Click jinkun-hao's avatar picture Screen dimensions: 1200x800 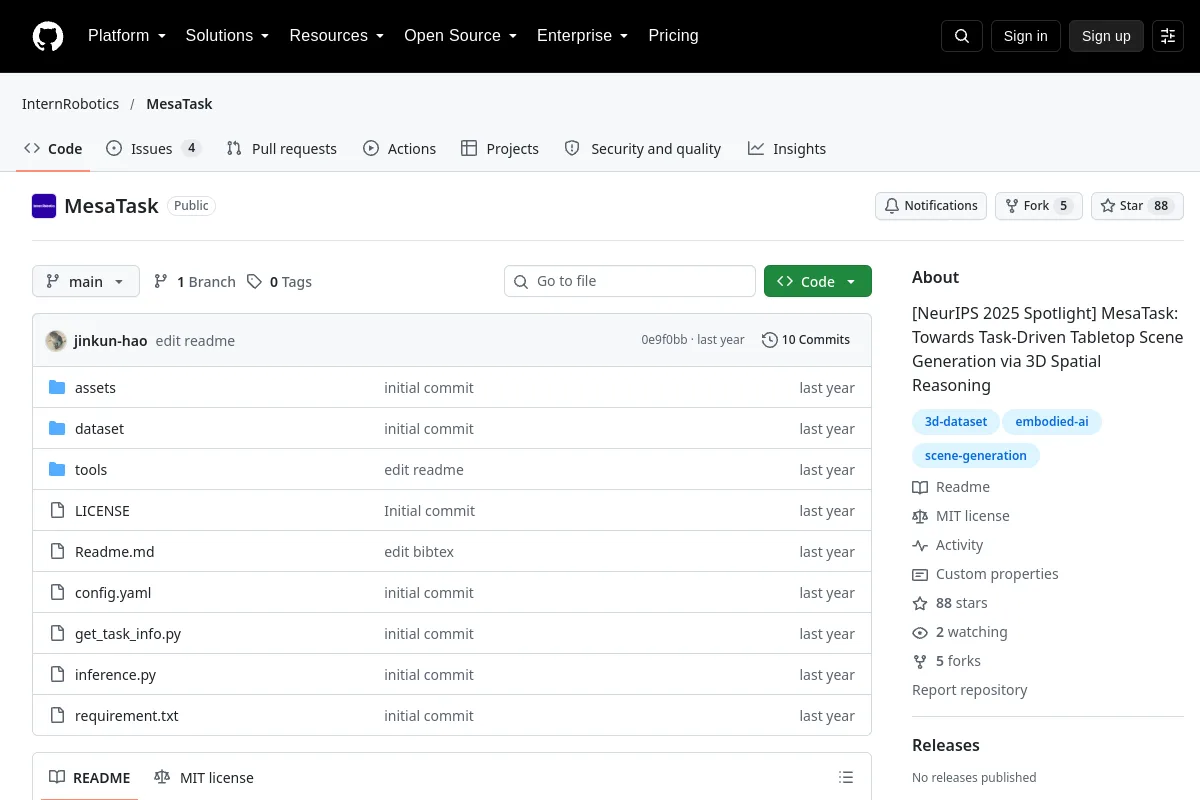click(x=56, y=340)
